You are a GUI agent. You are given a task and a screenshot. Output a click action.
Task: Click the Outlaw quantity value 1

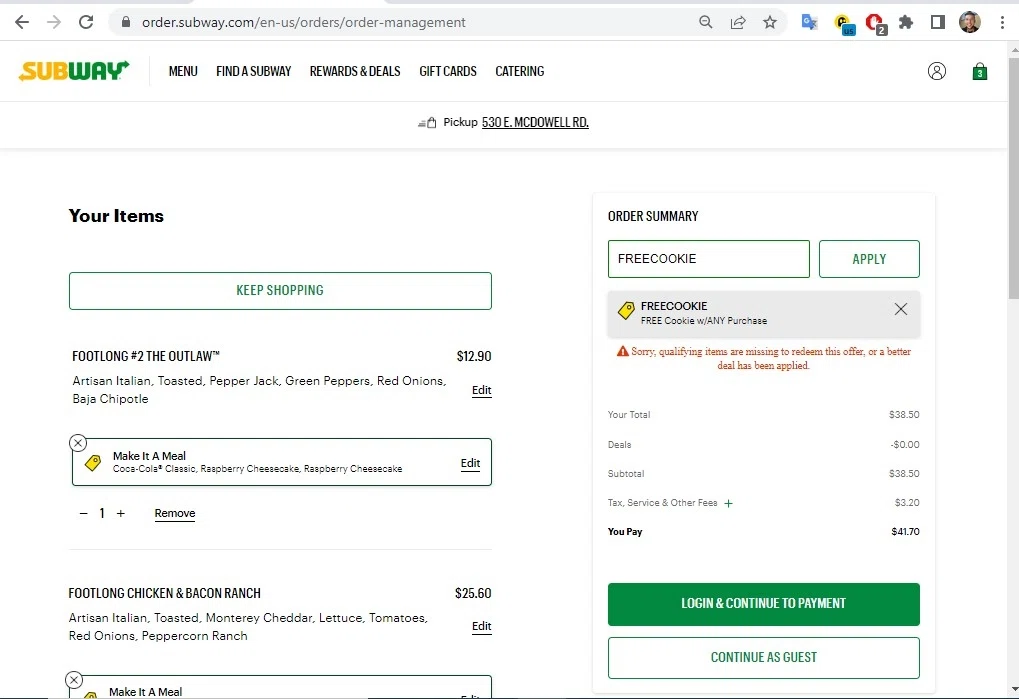coord(102,513)
